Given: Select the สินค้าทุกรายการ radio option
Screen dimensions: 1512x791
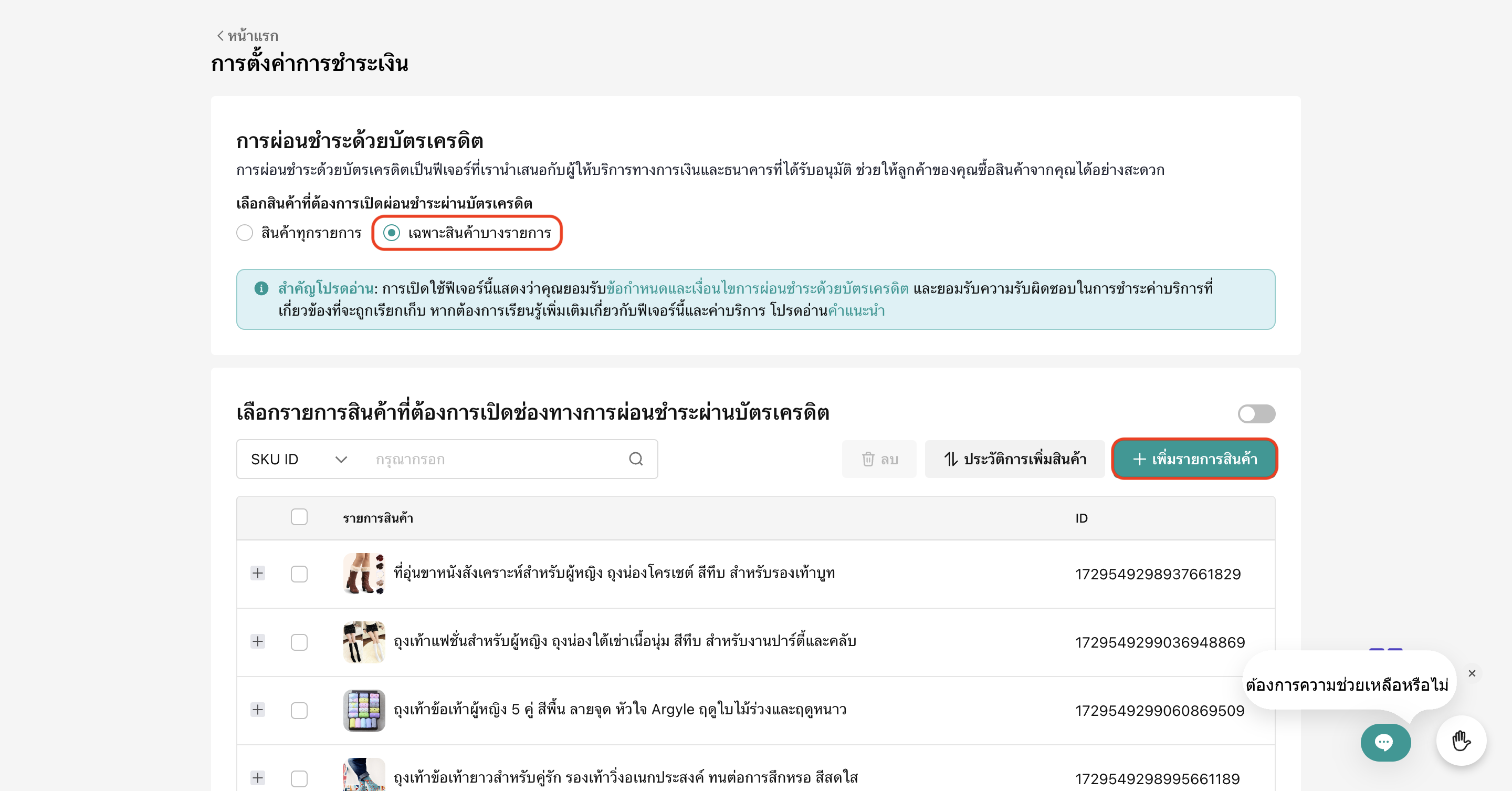Looking at the screenshot, I should coord(245,233).
